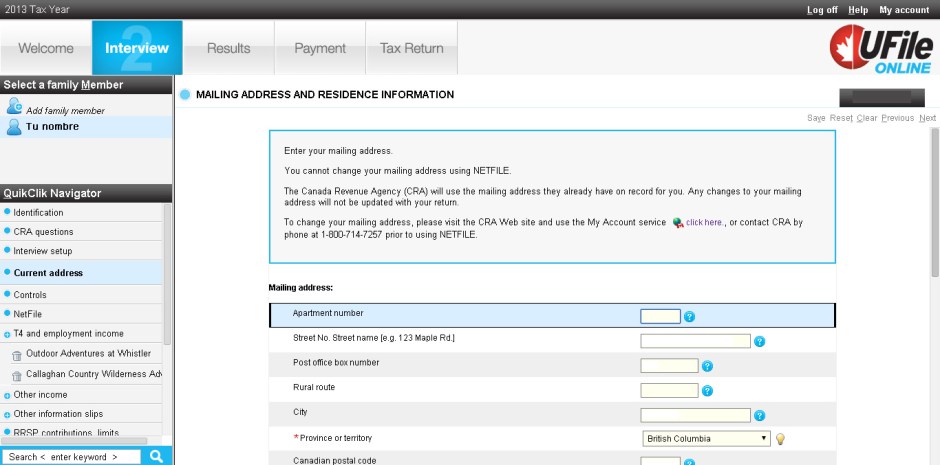Click the Next navigation link
940x465 pixels.
pos(927,118)
